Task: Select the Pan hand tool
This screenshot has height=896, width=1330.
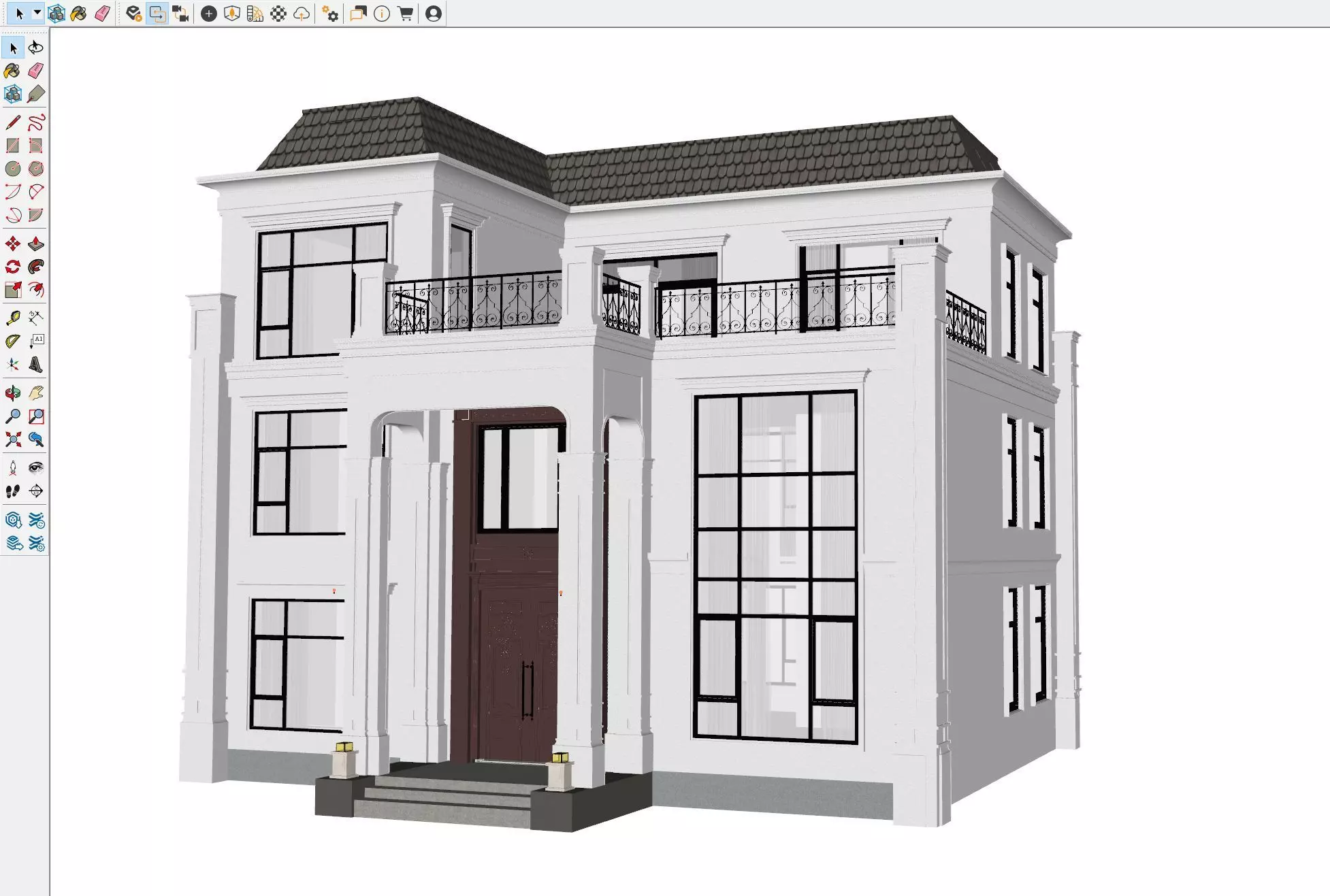Action: point(36,393)
